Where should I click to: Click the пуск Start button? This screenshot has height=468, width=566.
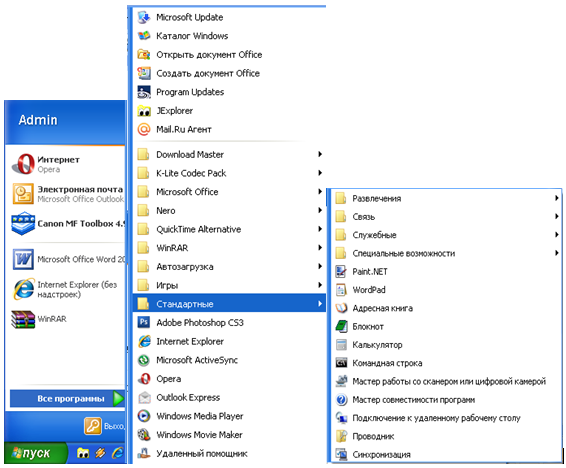pos(35,453)
